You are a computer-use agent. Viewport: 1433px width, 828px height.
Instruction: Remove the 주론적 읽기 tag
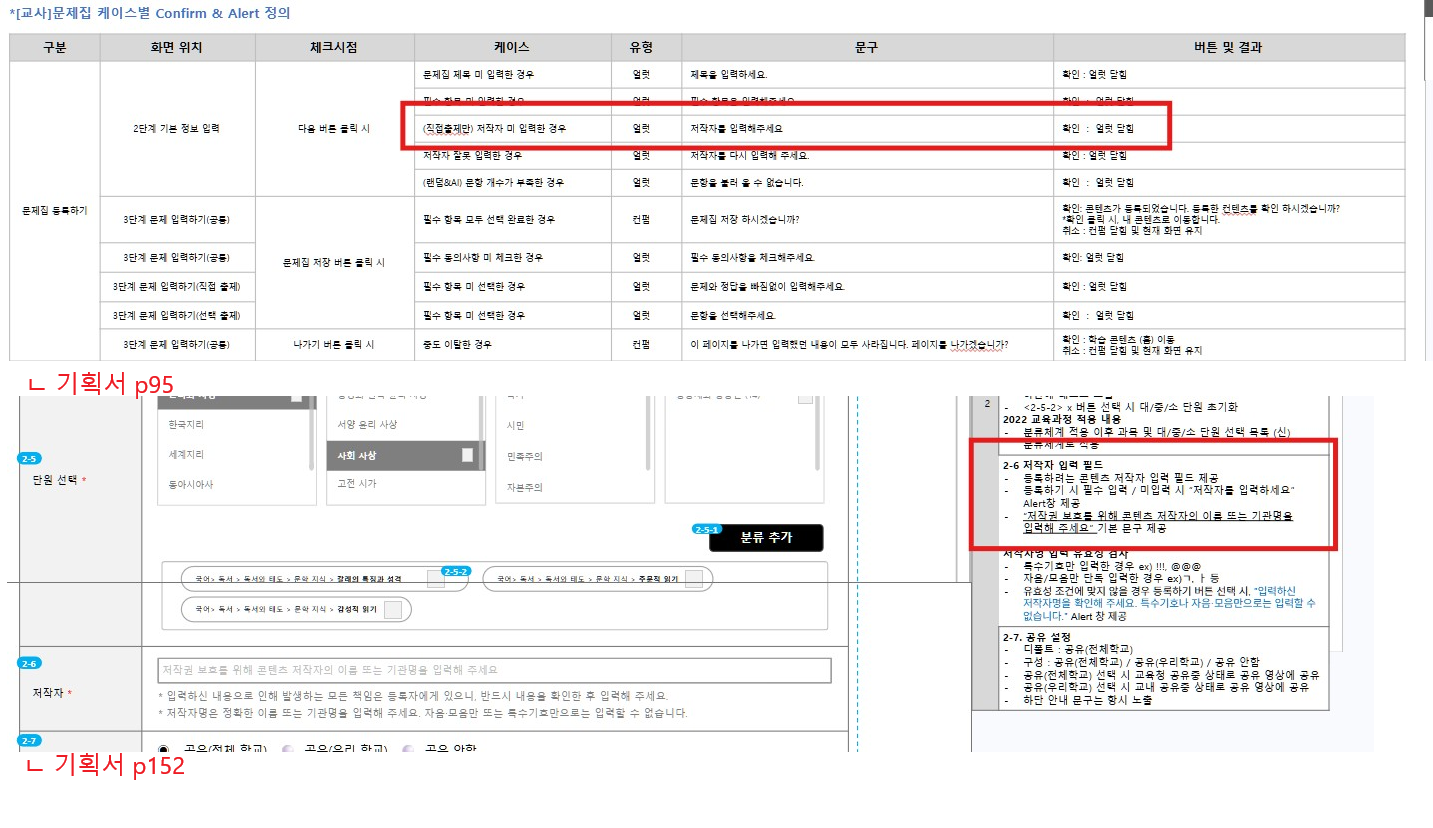(694, 579)
